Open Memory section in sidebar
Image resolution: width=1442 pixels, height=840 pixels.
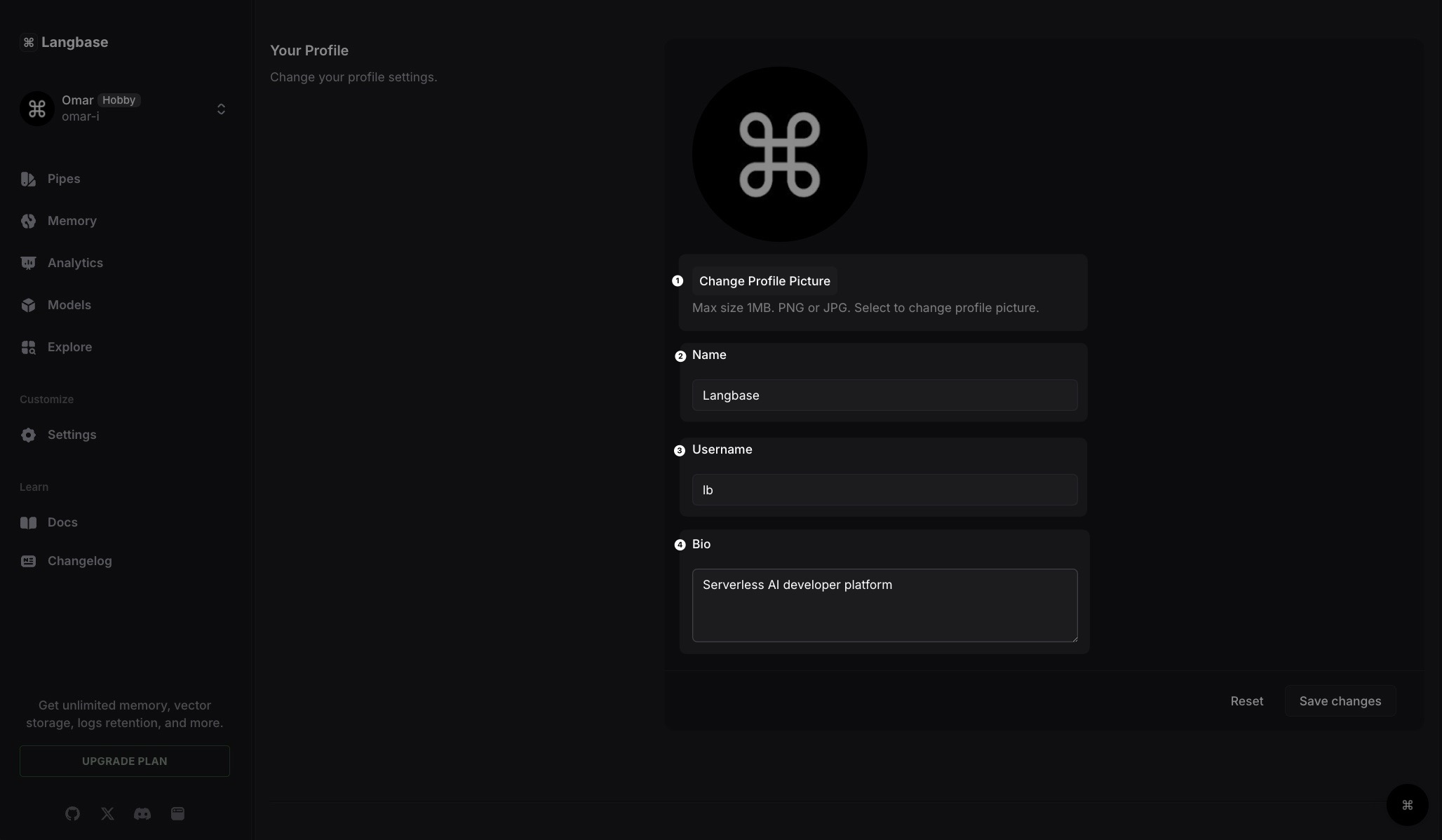(x=72, y=221)
